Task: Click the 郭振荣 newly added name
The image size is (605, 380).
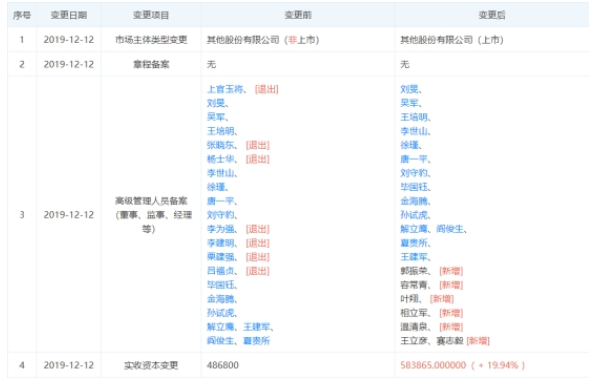Action: coord(414,271)
